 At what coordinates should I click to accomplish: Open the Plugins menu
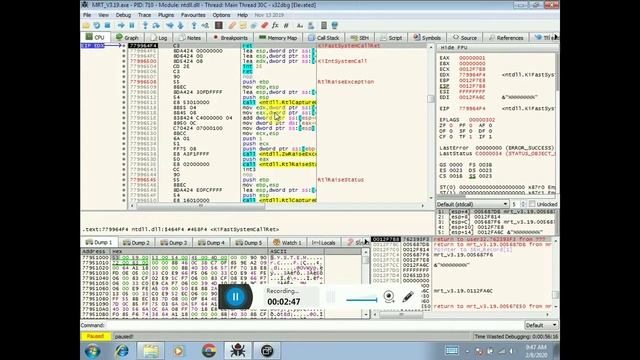166,15
